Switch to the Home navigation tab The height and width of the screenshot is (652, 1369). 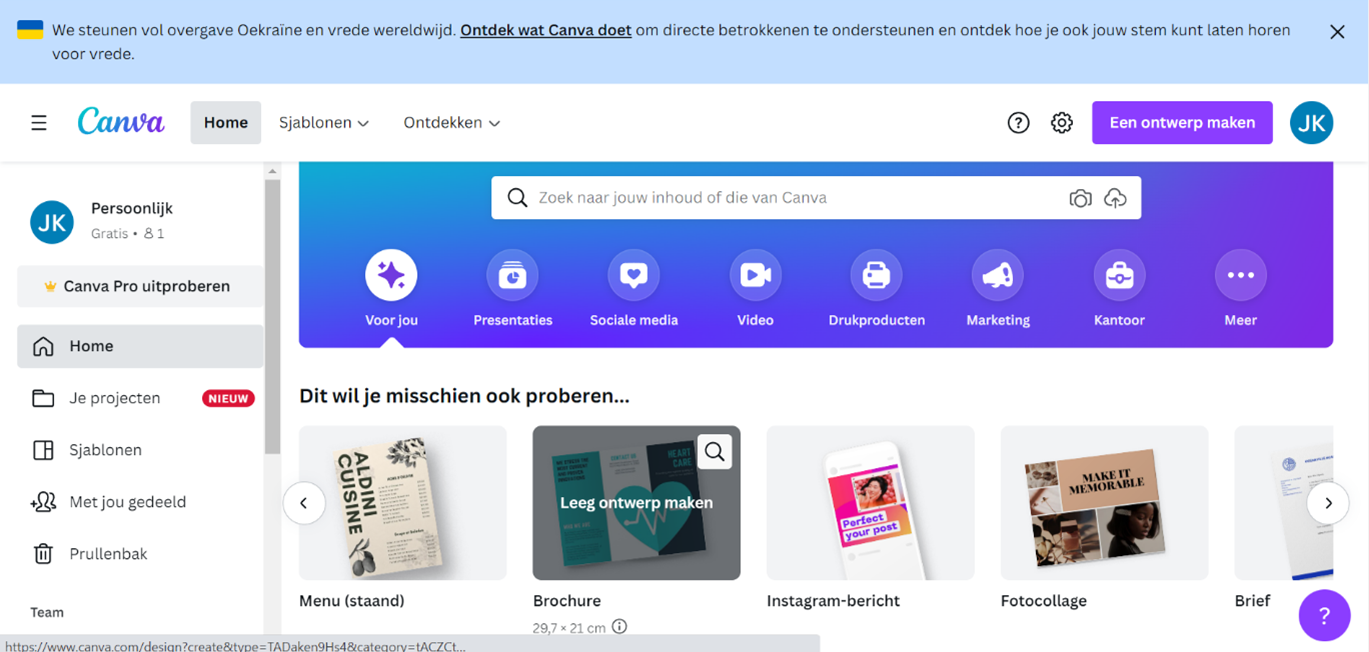[x=225, y=122]
